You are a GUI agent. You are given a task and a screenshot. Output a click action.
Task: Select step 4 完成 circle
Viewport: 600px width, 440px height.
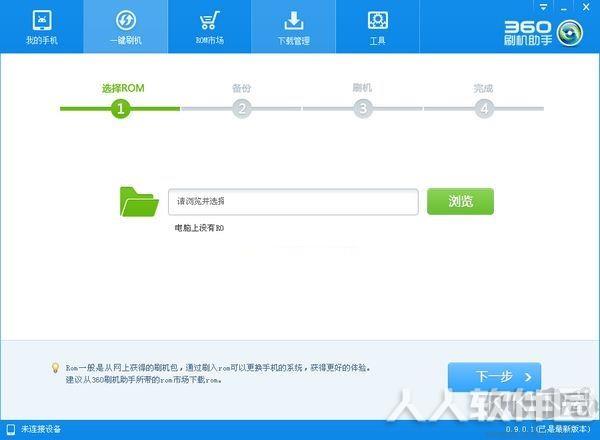click(484, 109)
